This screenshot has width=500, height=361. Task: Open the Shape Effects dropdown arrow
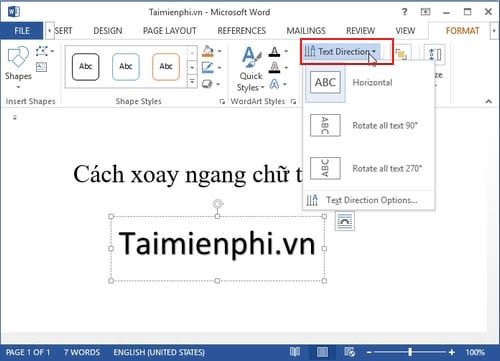[218, 84]
